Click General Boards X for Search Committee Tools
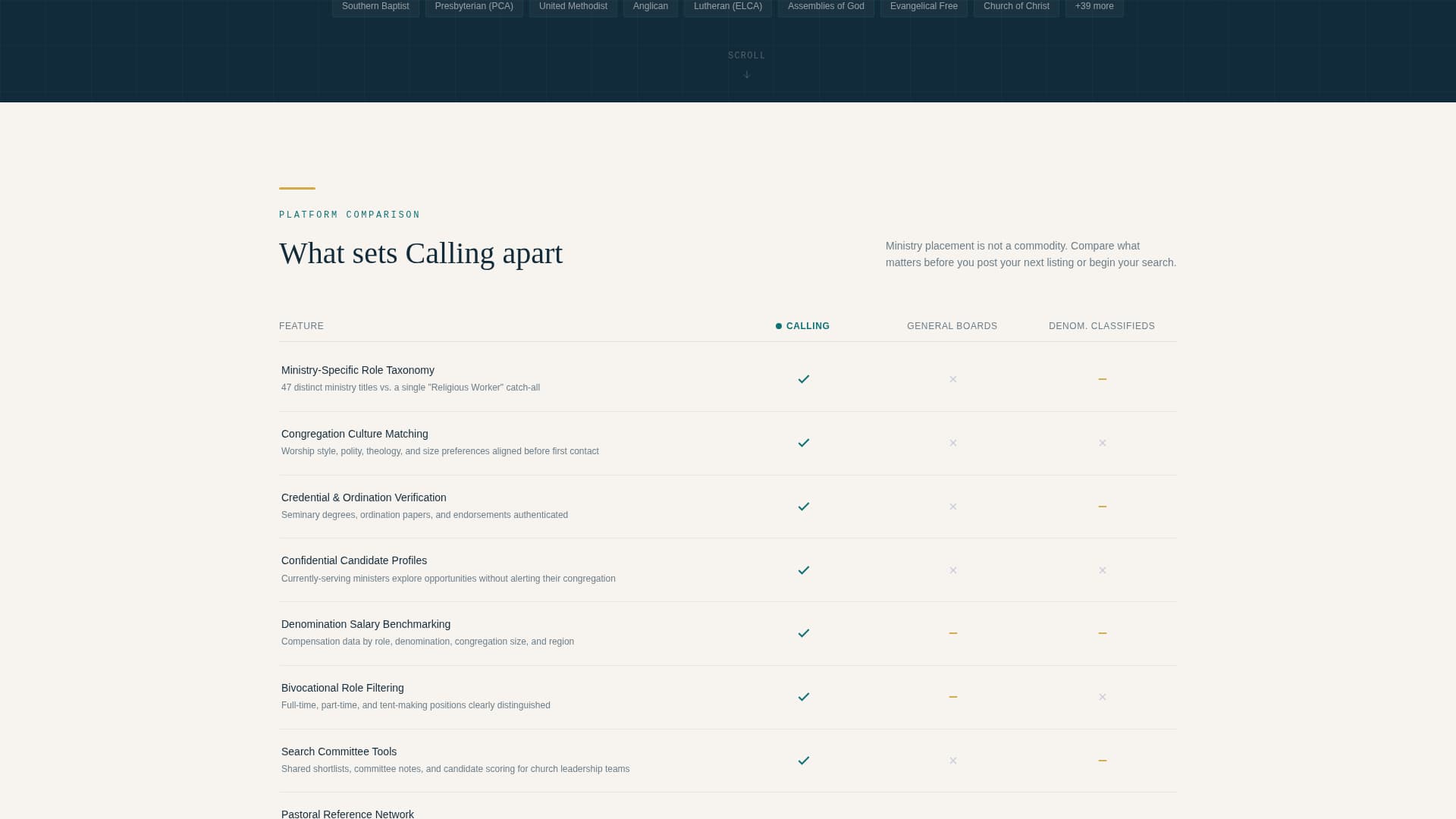The width and height of the screenshot is (1456, 819). click(x=953, y=761)
